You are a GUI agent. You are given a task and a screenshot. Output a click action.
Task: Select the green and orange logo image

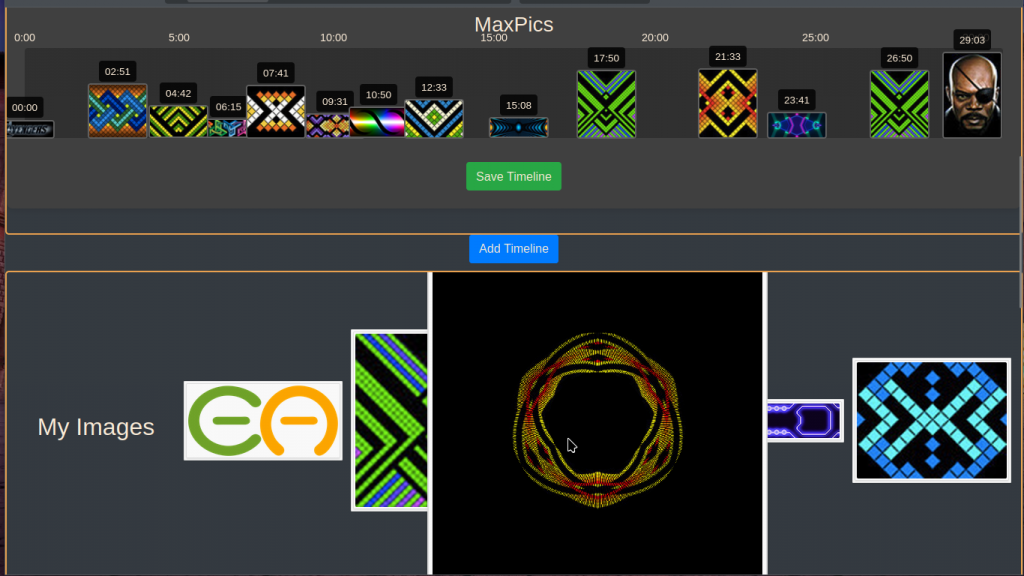263,421
